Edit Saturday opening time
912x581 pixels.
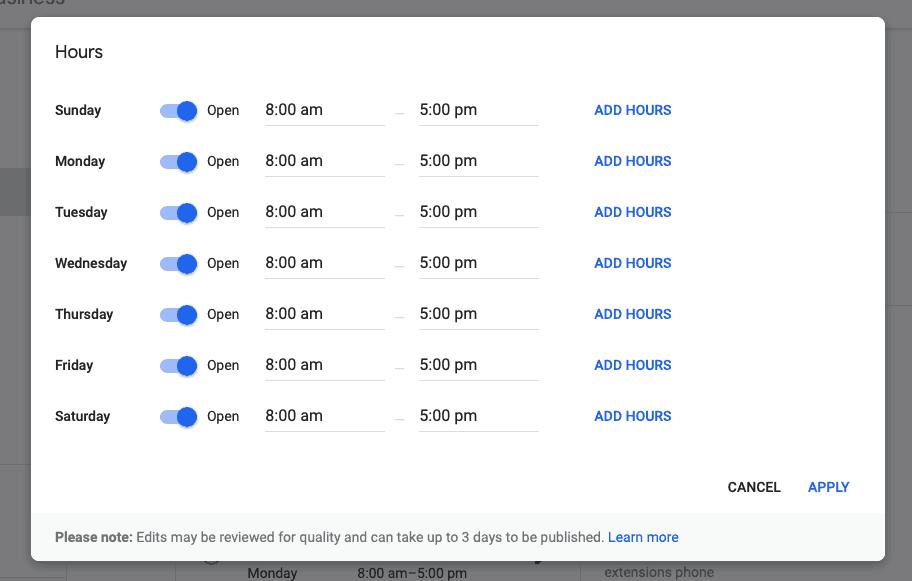coord(324,417)
